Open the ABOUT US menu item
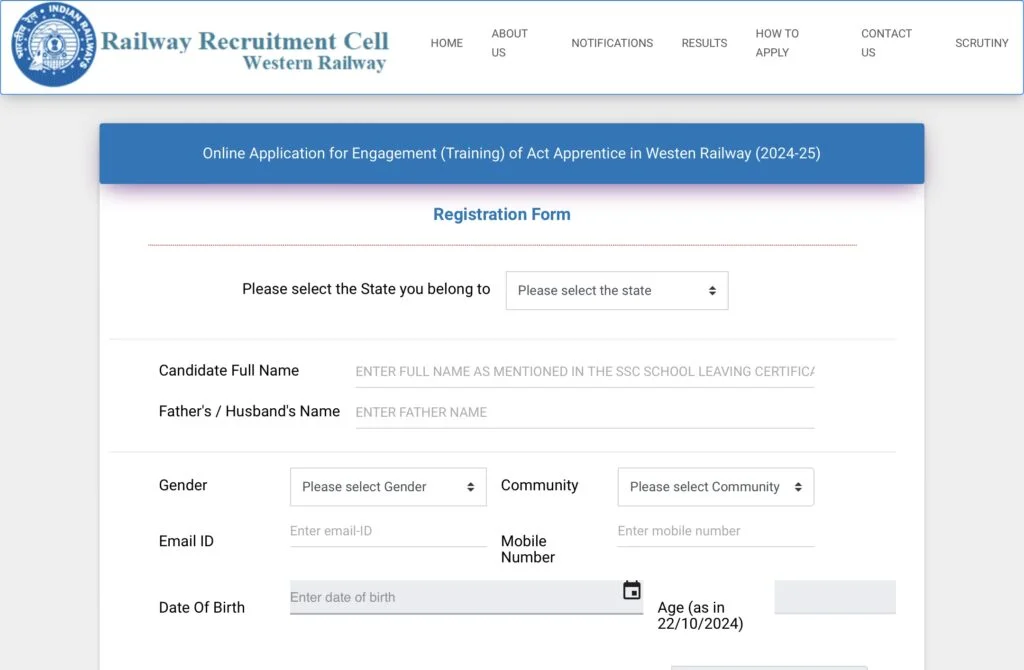This screenshot has height=670, width=1024. (509, 43)
